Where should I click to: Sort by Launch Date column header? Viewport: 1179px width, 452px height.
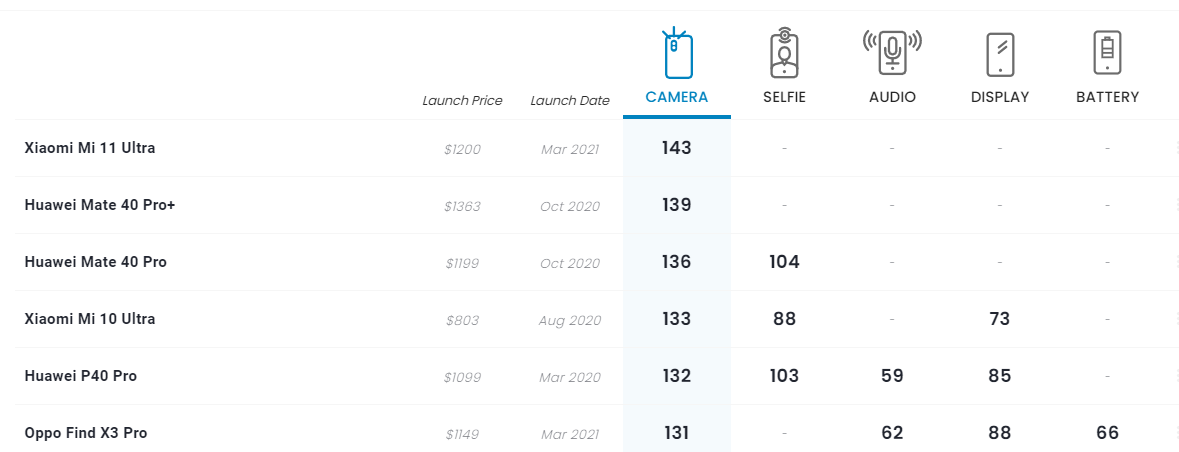pos(570,100)
